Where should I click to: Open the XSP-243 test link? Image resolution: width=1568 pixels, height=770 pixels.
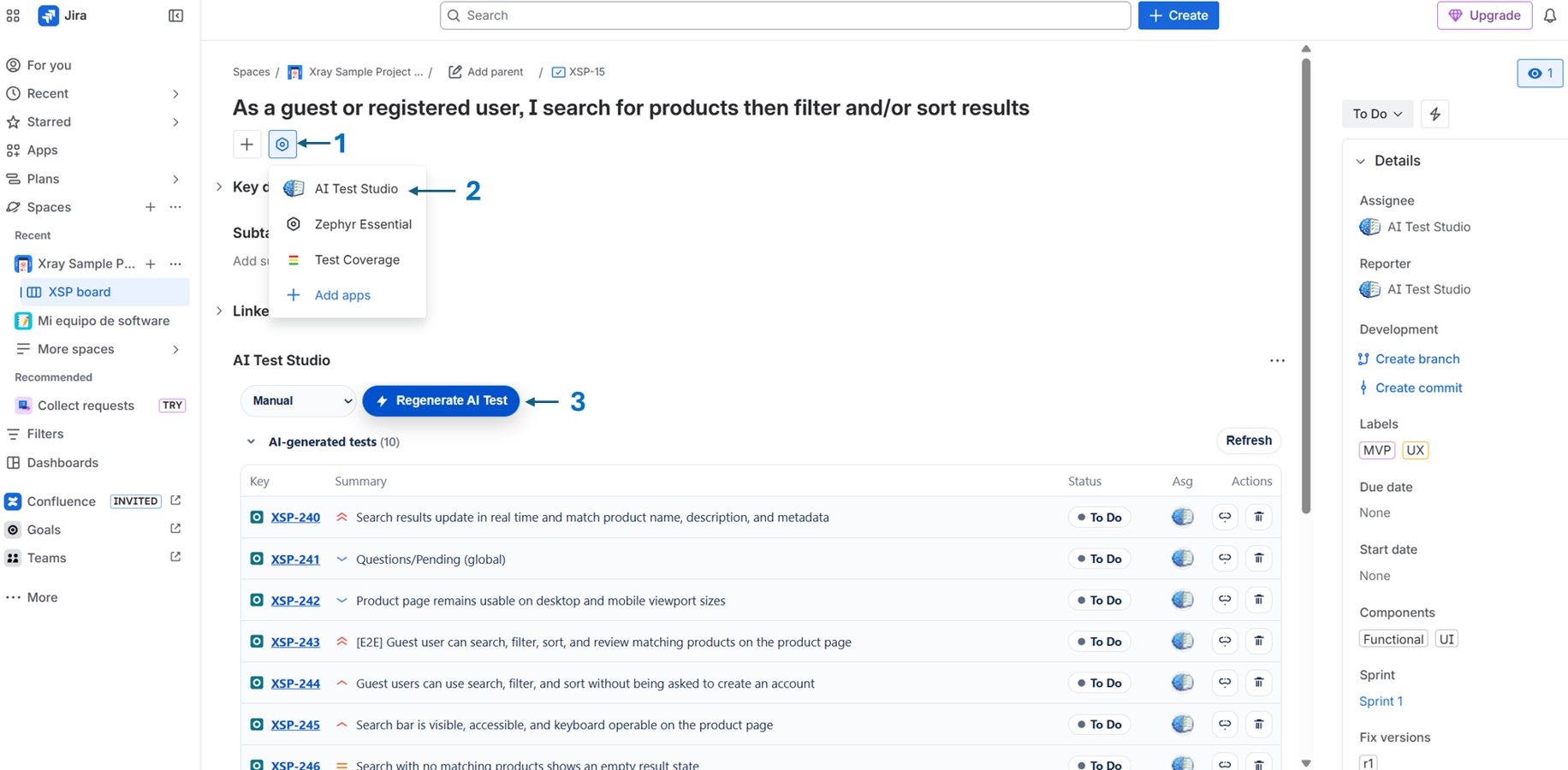coord(295,642)
